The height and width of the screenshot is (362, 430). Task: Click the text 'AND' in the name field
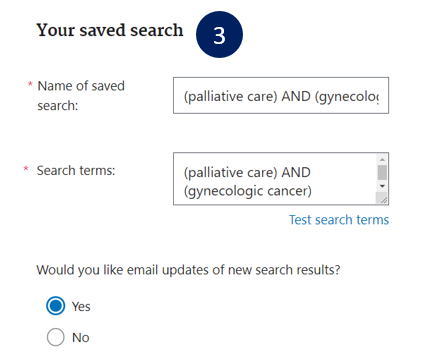pyautogui.click(x=296, y=96)
